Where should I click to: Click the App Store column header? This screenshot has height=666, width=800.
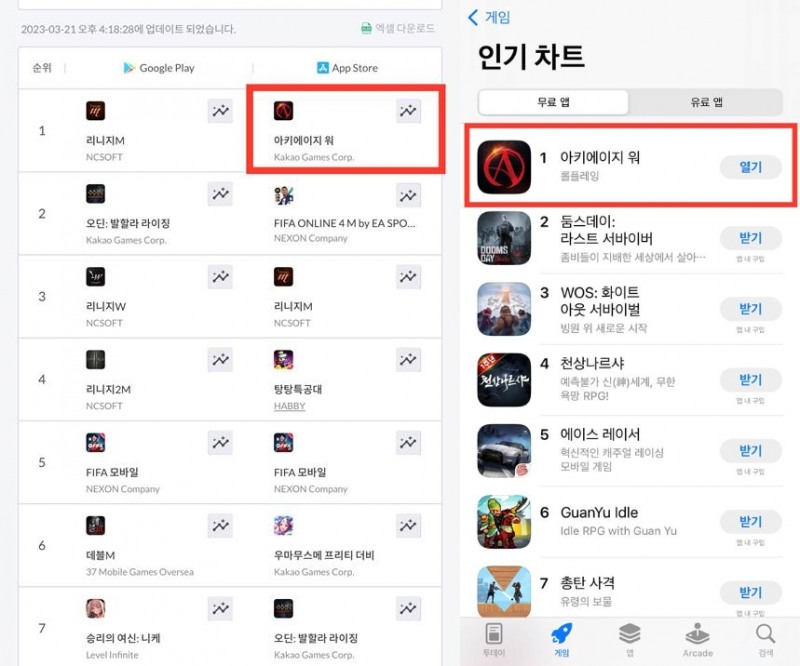347,68
